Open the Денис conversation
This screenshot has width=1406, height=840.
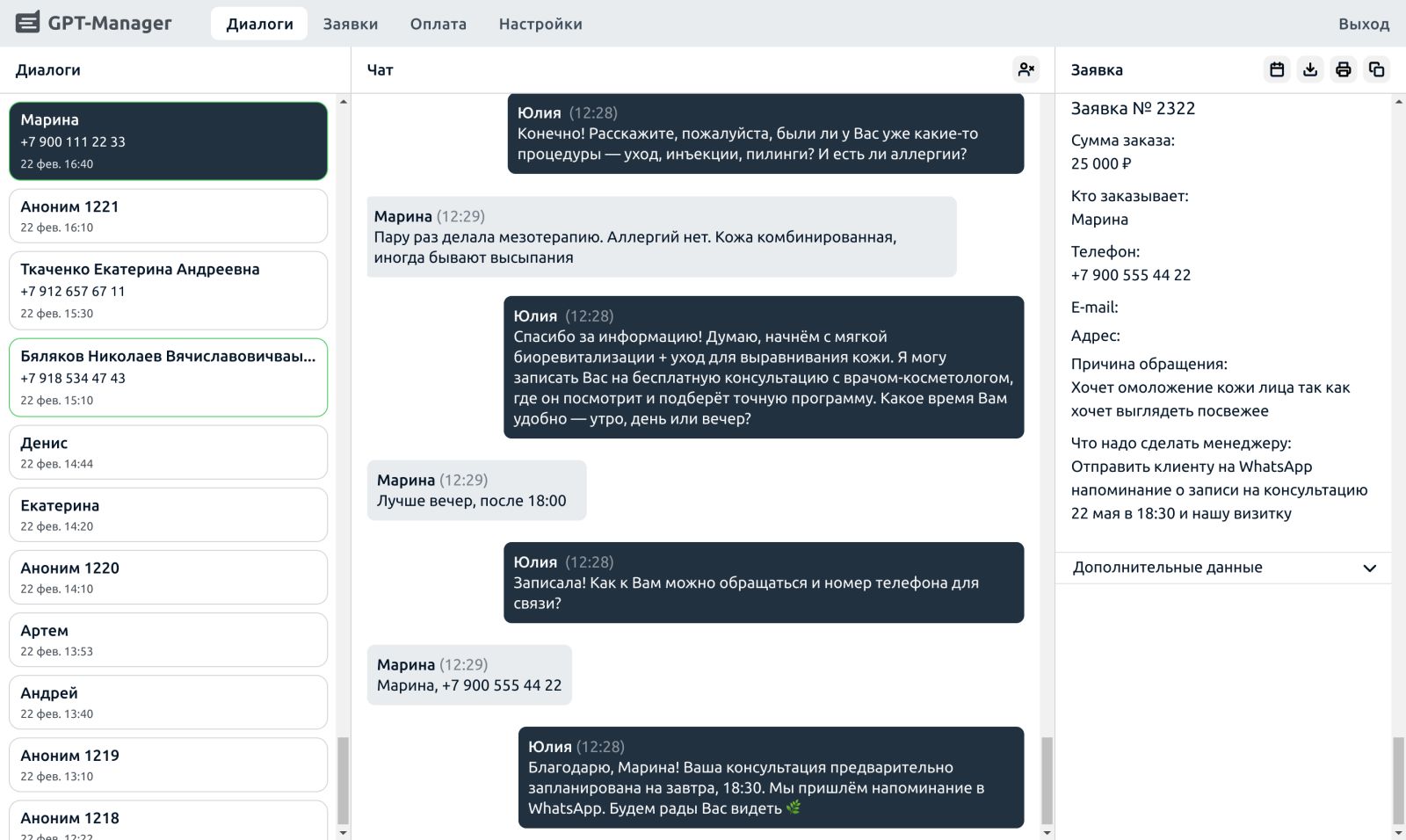click(x=168, y=453)
